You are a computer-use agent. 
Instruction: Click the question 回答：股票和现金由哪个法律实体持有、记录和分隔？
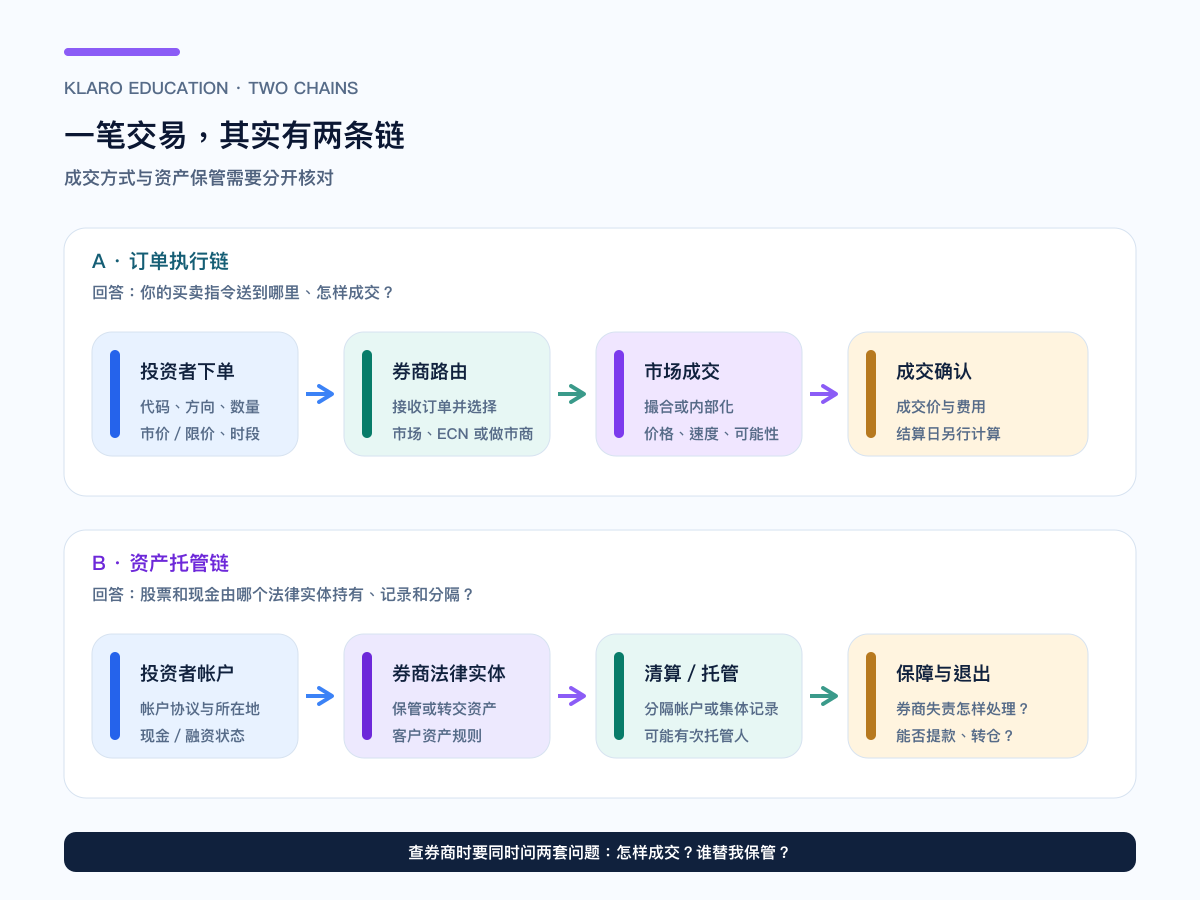point(283,595)
